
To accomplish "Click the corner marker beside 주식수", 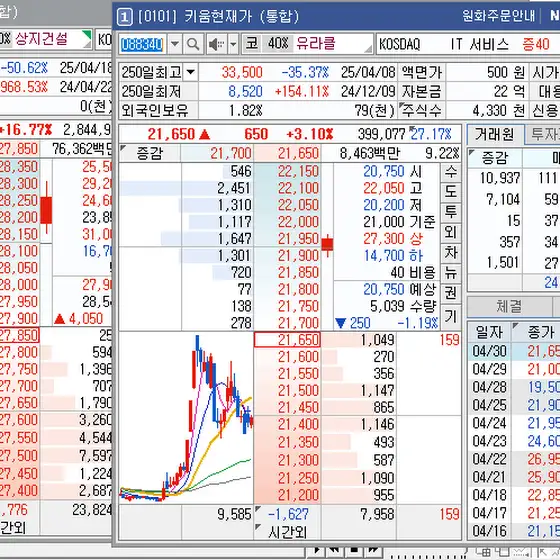I will coord(402,105).
